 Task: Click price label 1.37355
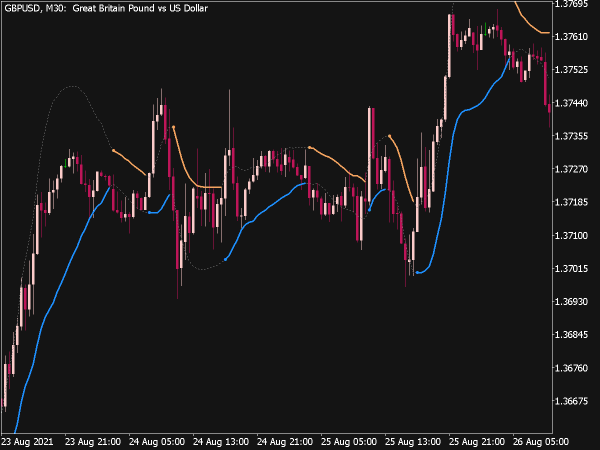coord(571,136)
